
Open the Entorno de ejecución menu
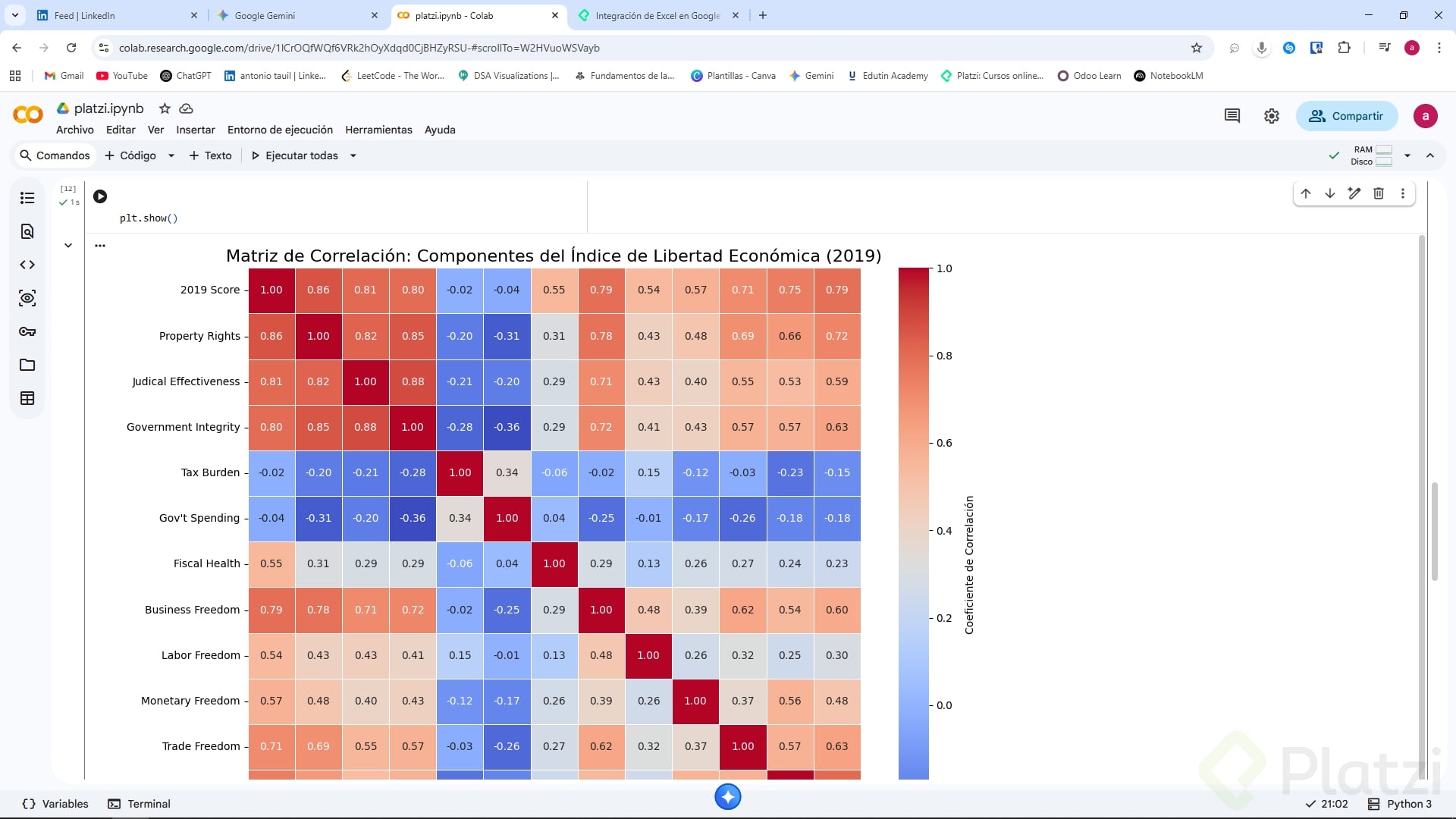point(280,130)
